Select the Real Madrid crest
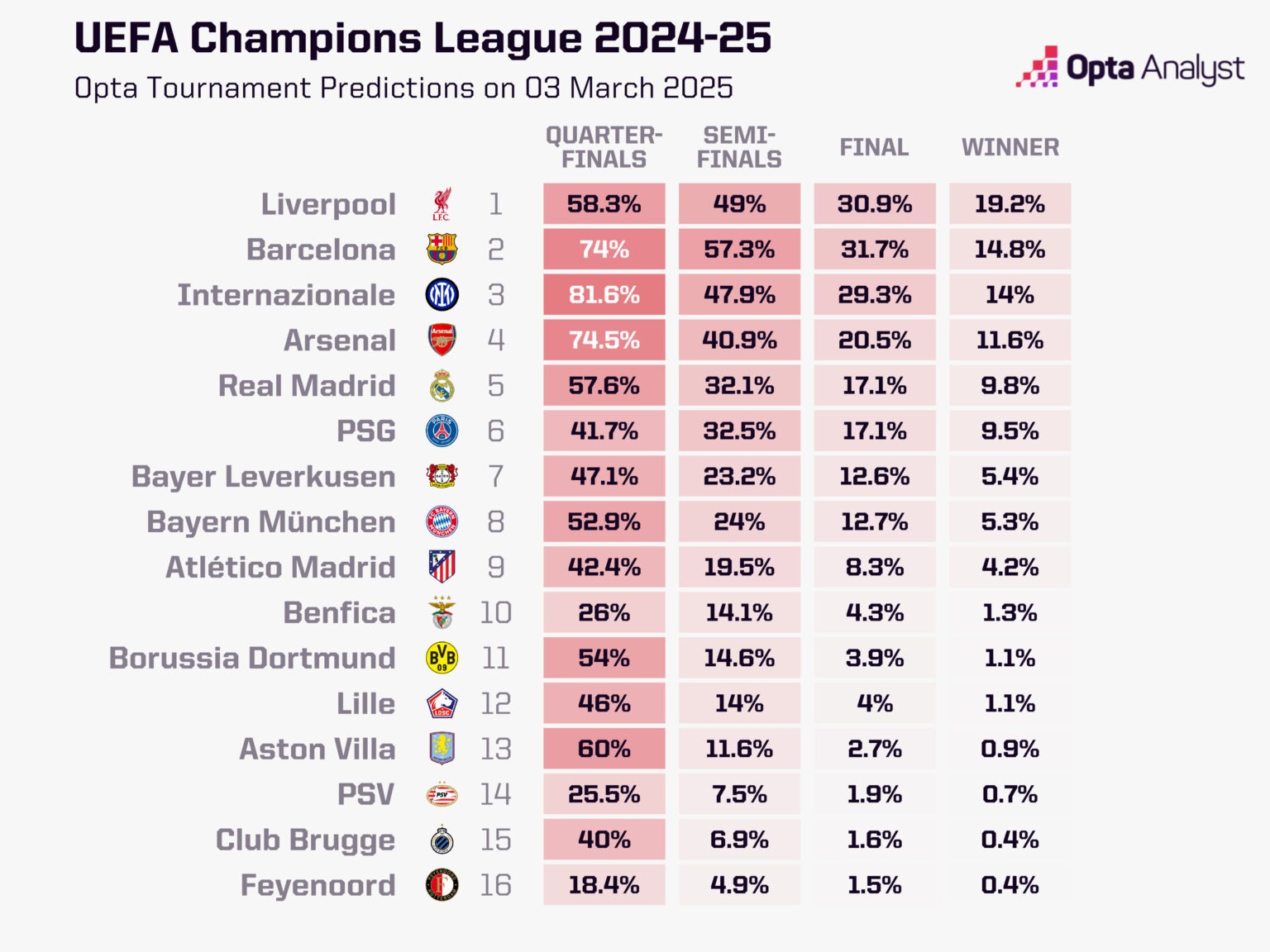 442,385
